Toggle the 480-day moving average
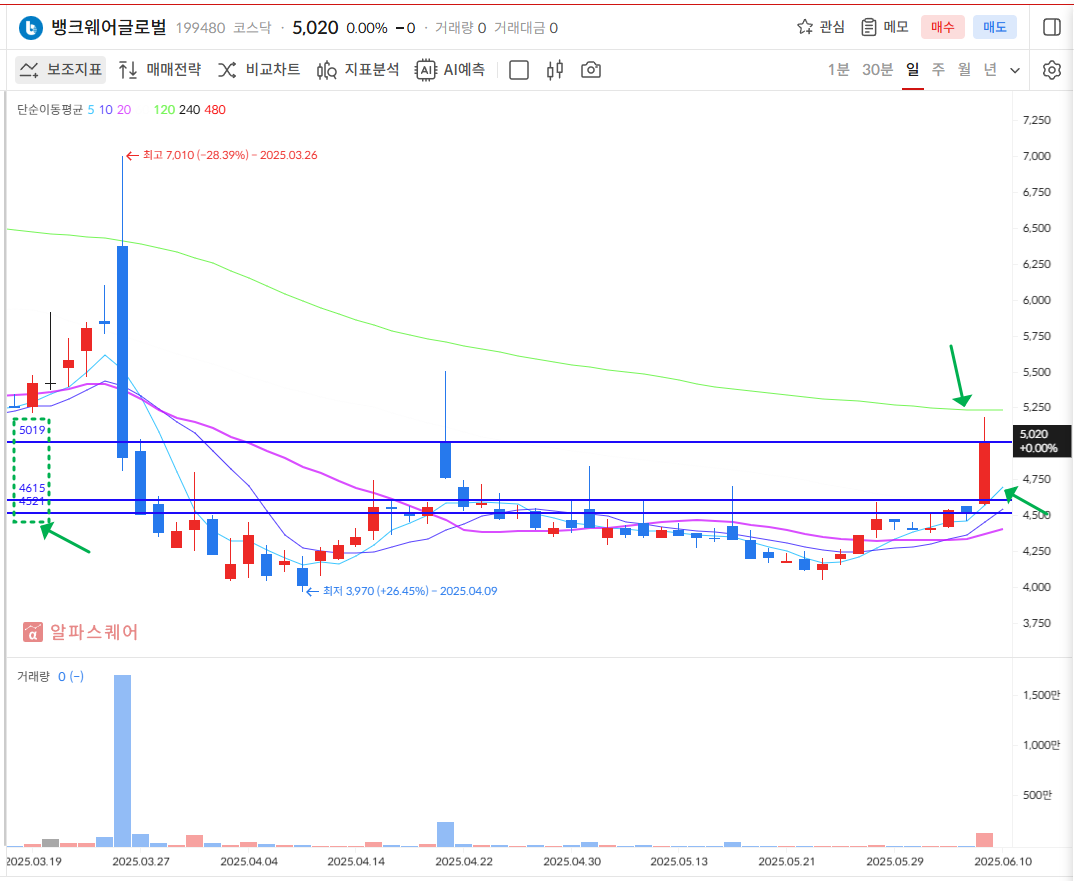This screenshot has height=881, width=1074. coord(215,110)
